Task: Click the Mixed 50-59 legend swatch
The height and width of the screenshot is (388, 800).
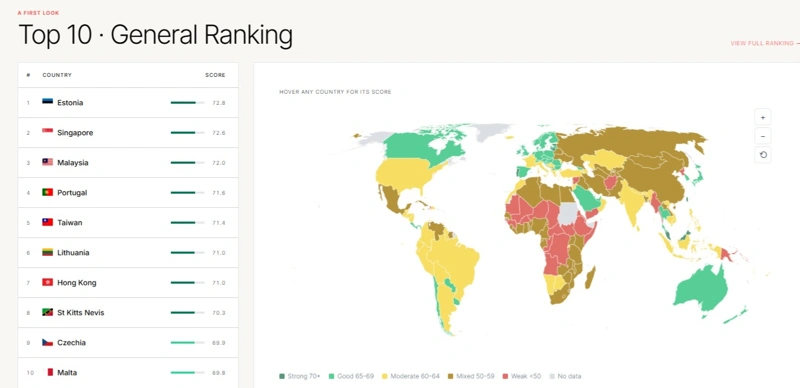Action: [451, 376]
